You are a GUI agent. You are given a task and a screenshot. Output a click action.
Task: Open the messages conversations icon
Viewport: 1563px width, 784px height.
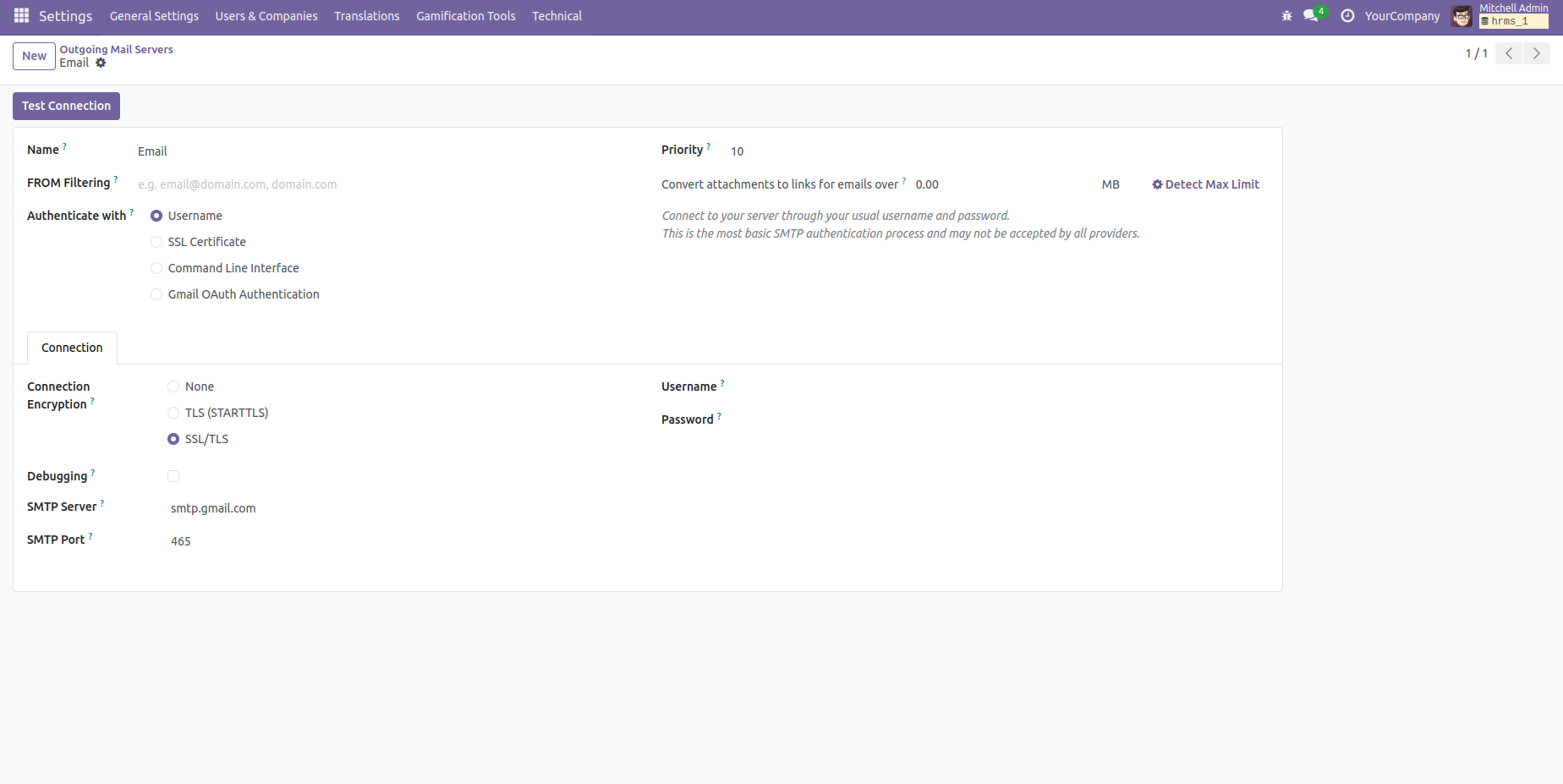(x=1311, y=16)
